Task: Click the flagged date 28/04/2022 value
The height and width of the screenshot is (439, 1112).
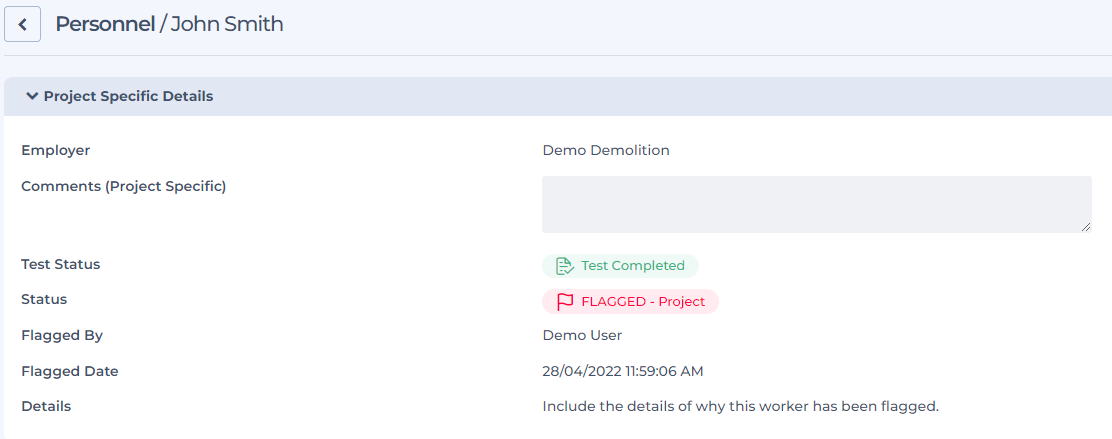Action: (x=622, y=371)
